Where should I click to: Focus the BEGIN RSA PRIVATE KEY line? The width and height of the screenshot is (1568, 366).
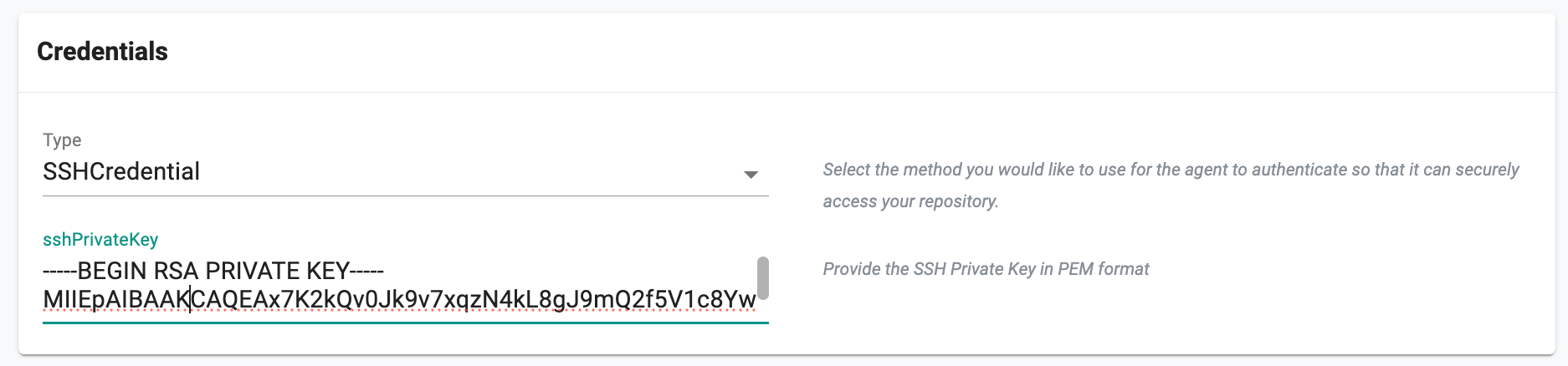[x=213, y=271]
